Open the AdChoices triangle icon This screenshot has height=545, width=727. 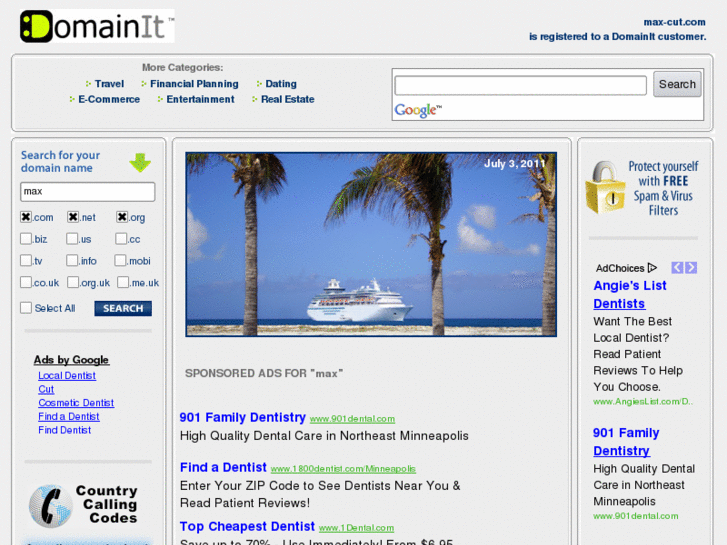click(652, 268)
